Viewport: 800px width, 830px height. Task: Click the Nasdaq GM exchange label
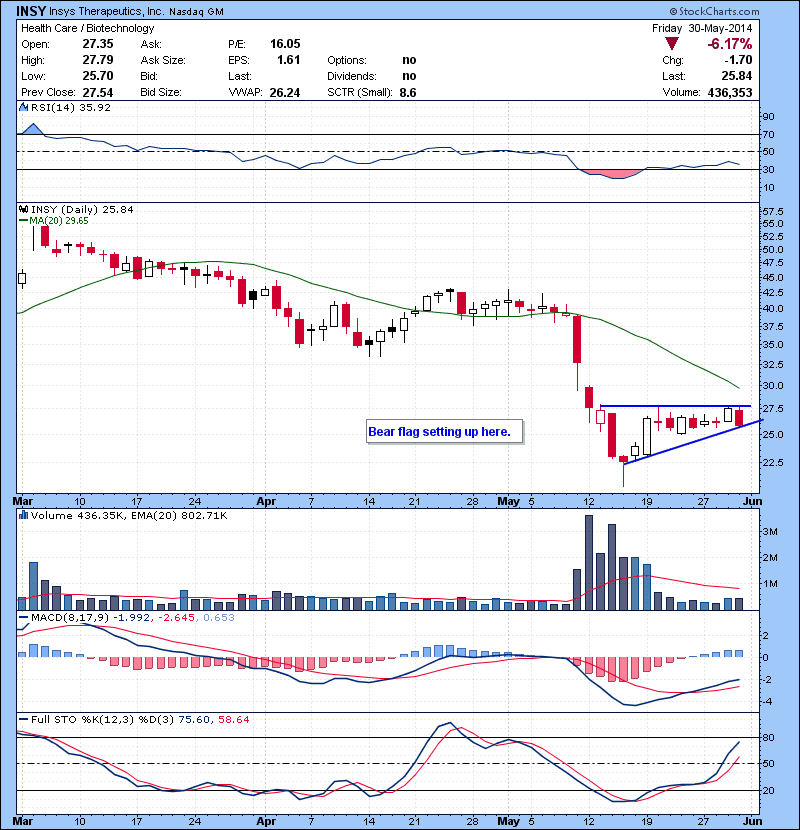pyautogui.click(x=197, y=12)
